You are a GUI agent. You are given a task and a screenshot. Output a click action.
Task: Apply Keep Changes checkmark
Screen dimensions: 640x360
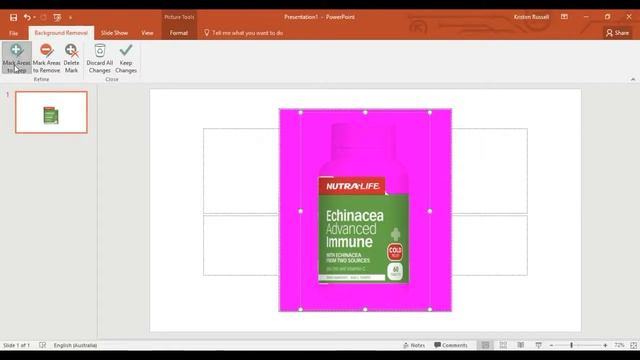pyautogui.click(x=126, y=58)
